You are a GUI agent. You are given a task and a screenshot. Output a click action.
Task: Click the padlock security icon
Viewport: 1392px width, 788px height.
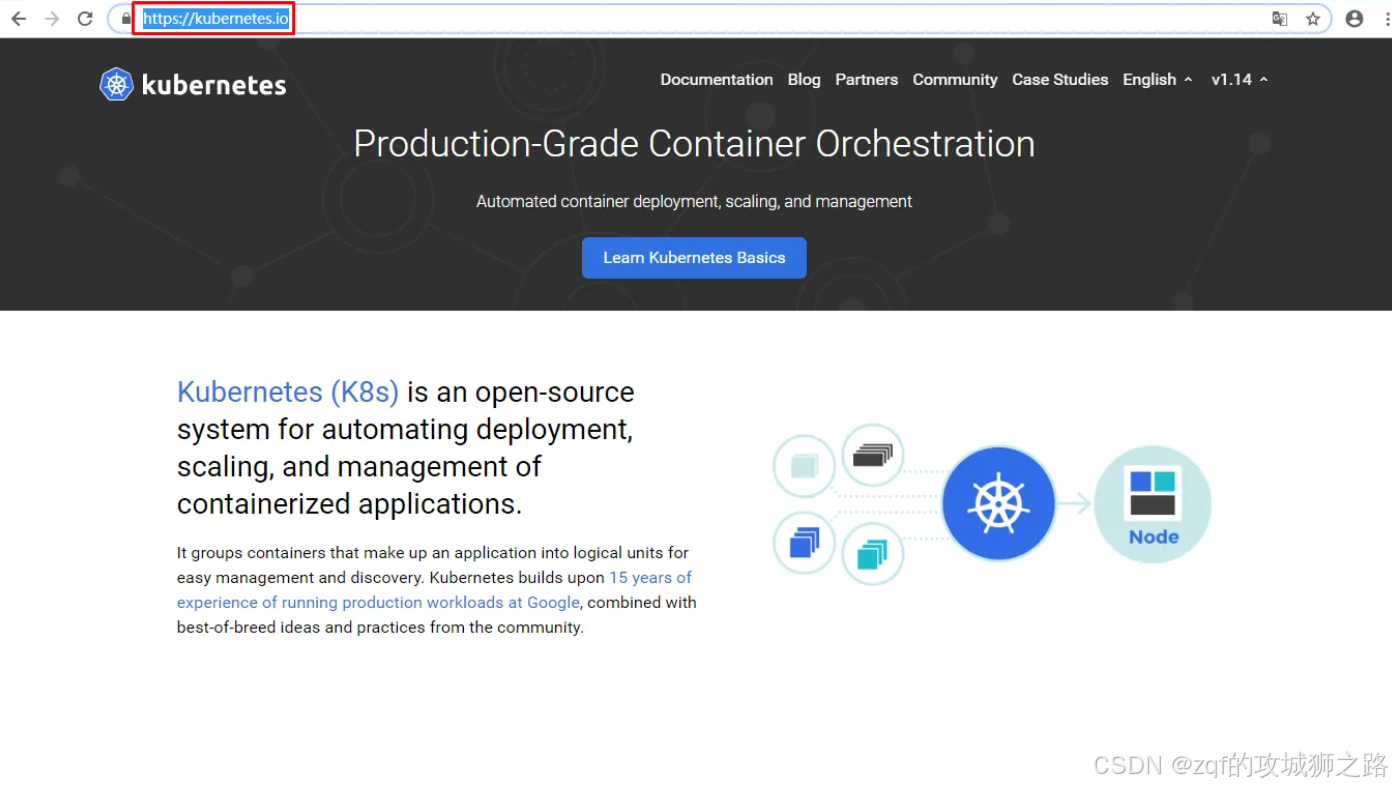point(126,19)
